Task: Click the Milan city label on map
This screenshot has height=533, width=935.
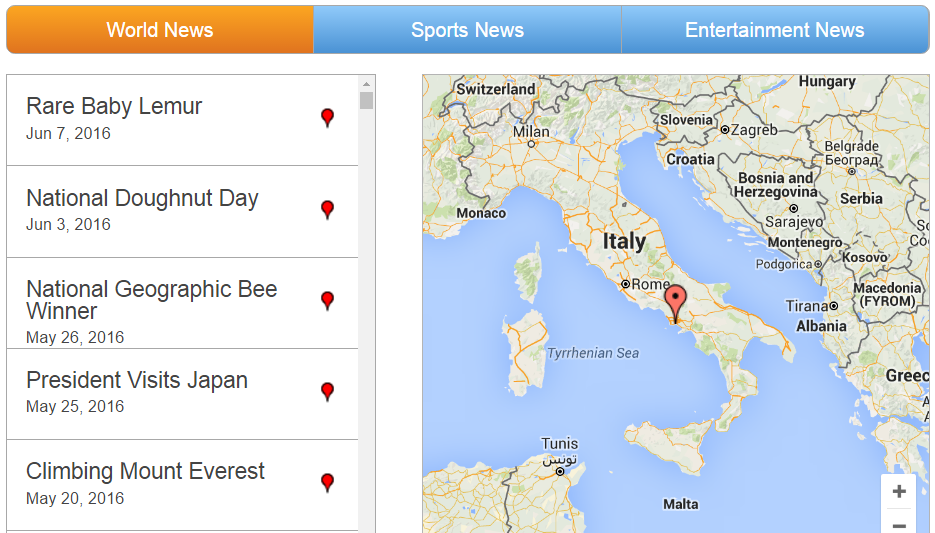Action: click(531, 132)
